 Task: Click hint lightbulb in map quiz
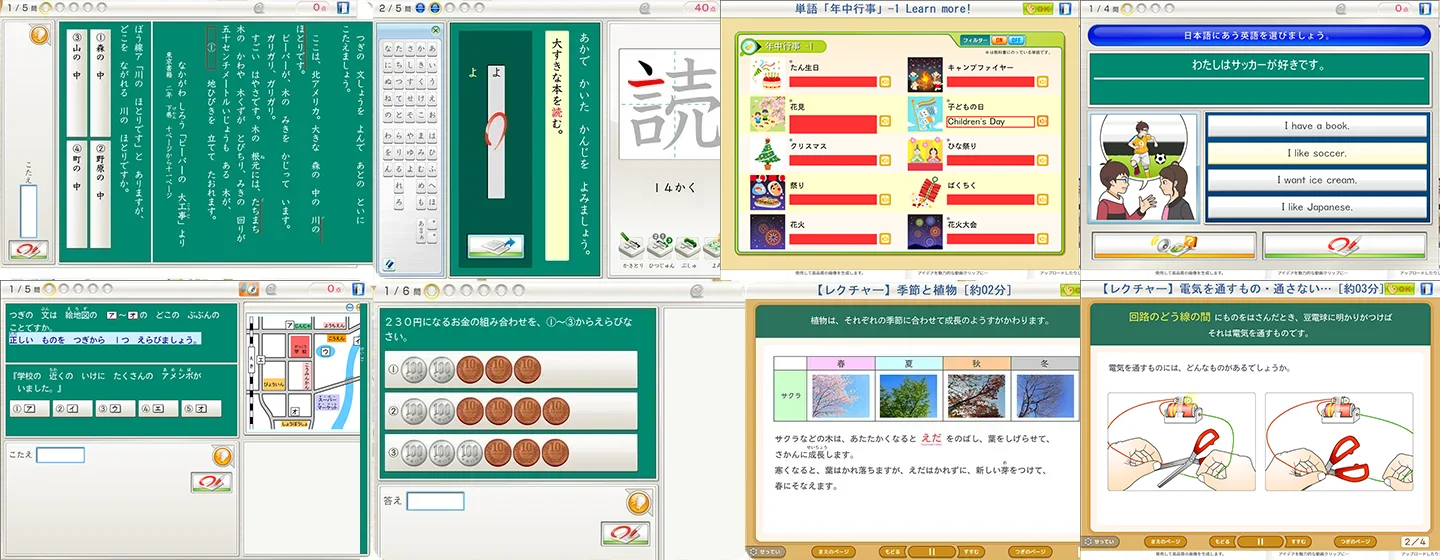pyautogui.click(x=223, y=456)
